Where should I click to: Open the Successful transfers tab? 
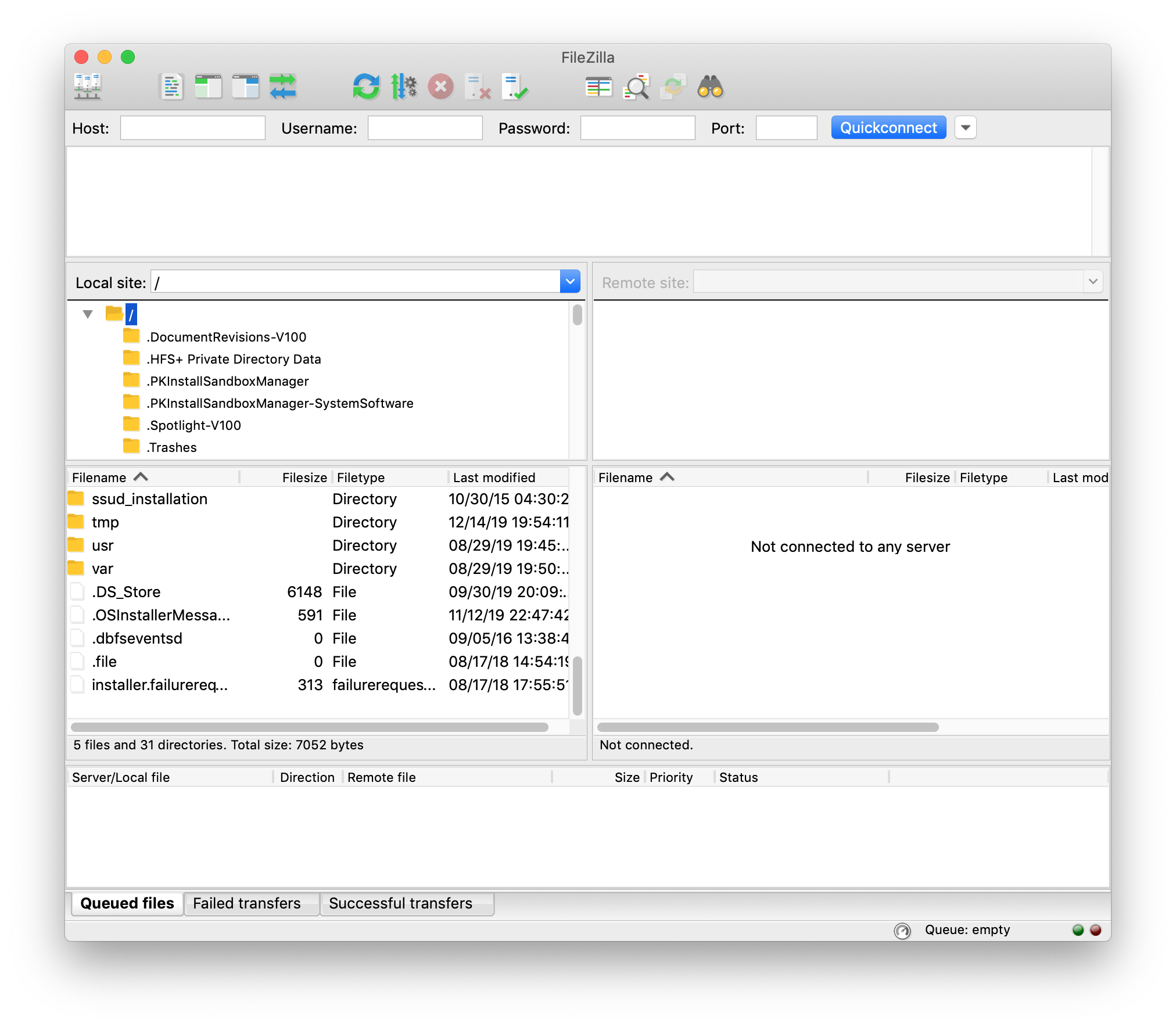[x=406, y=903]
